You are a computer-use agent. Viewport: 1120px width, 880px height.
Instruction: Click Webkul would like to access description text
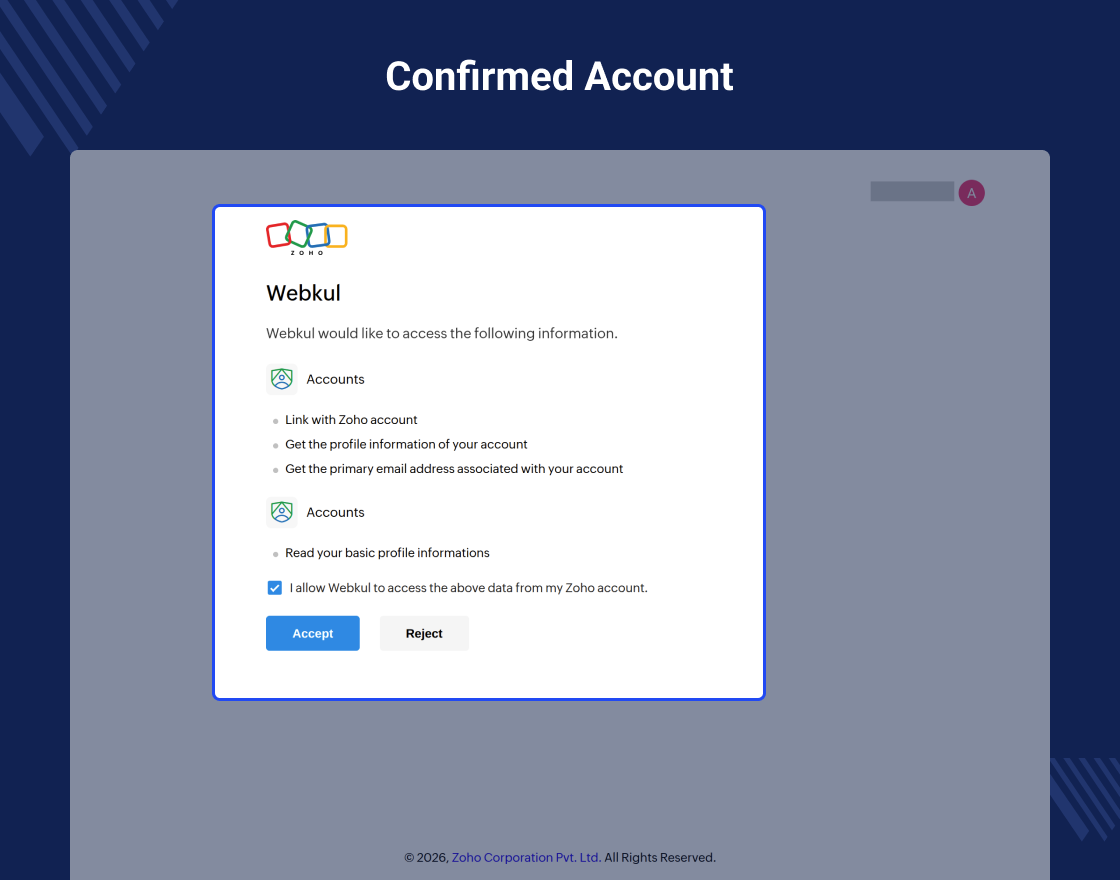tap(441, 334)
